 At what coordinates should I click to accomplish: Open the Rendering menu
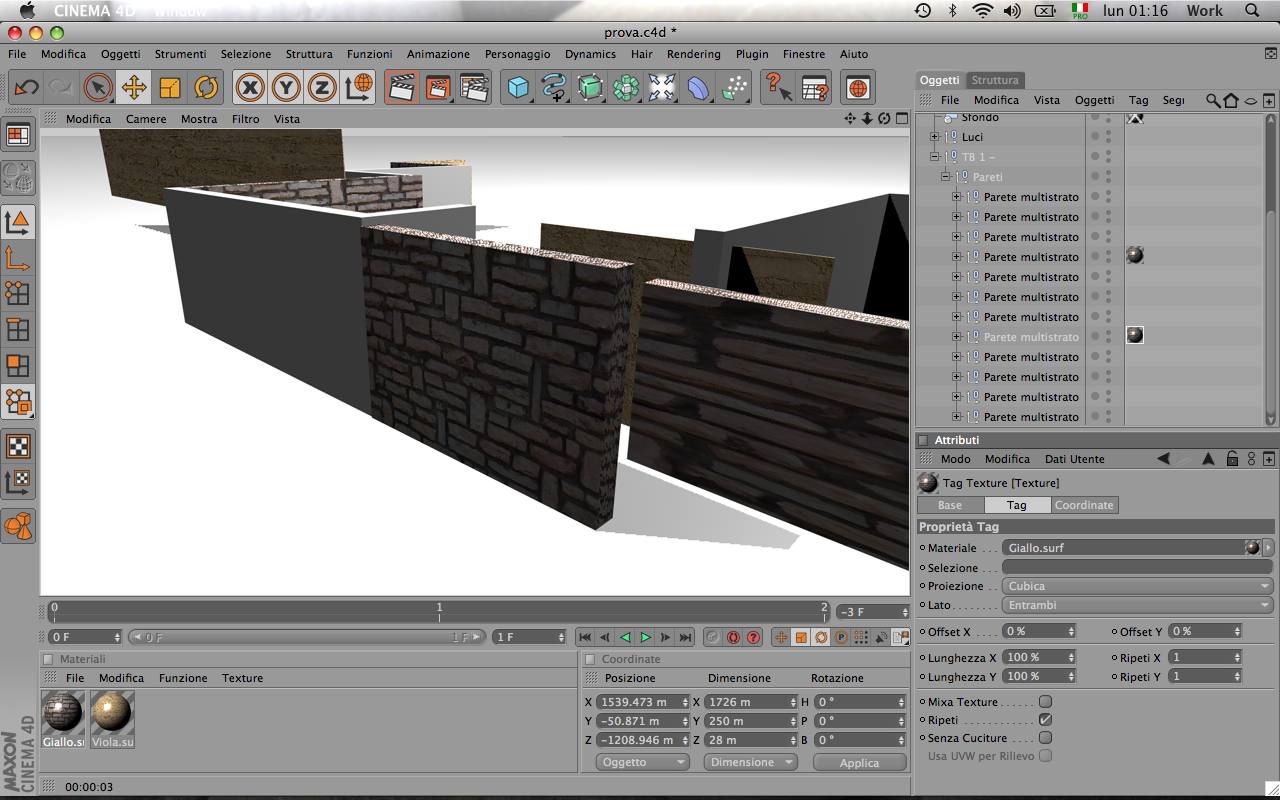693,54
